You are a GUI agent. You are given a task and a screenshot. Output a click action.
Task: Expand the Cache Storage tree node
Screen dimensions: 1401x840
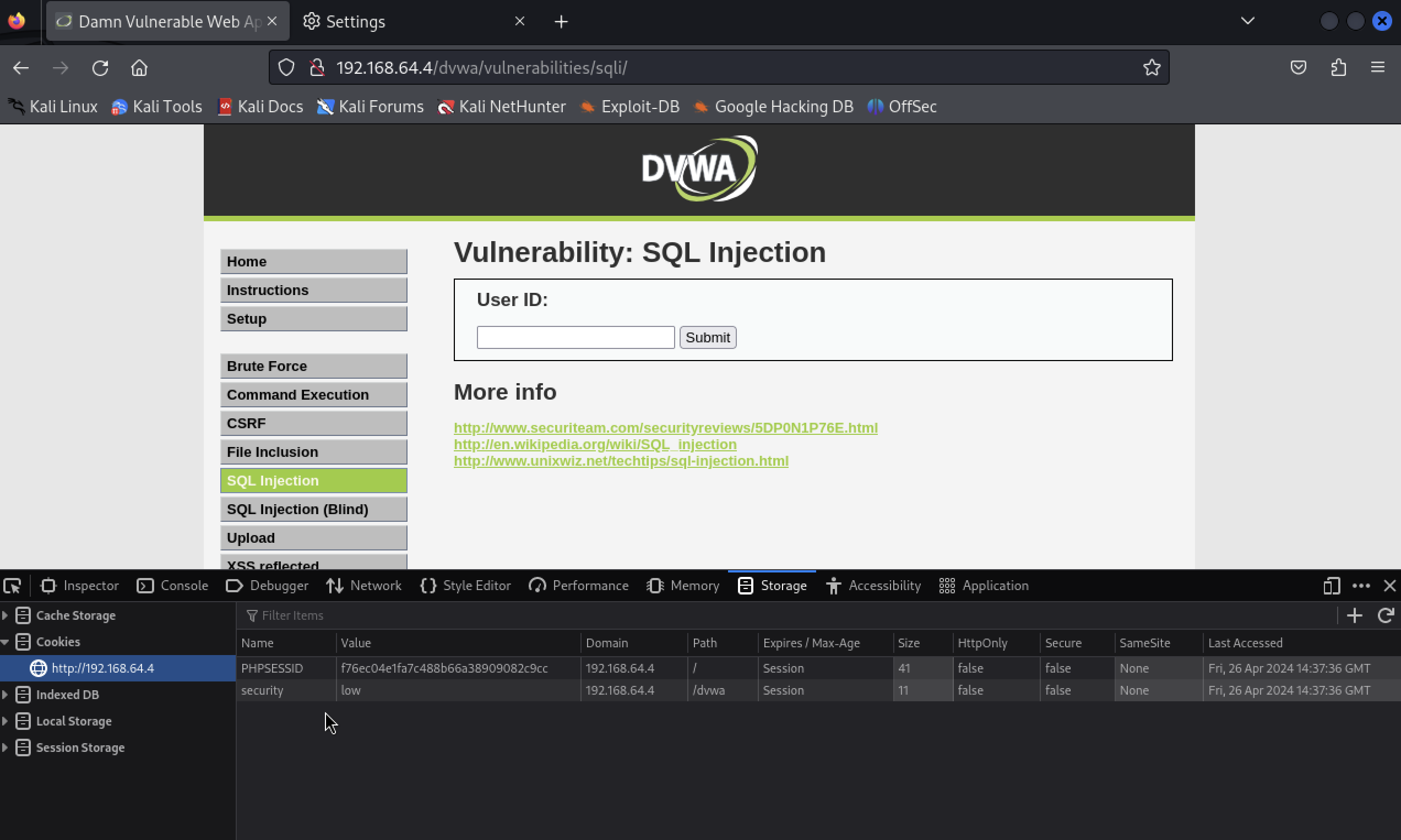[x=5, y=615]
